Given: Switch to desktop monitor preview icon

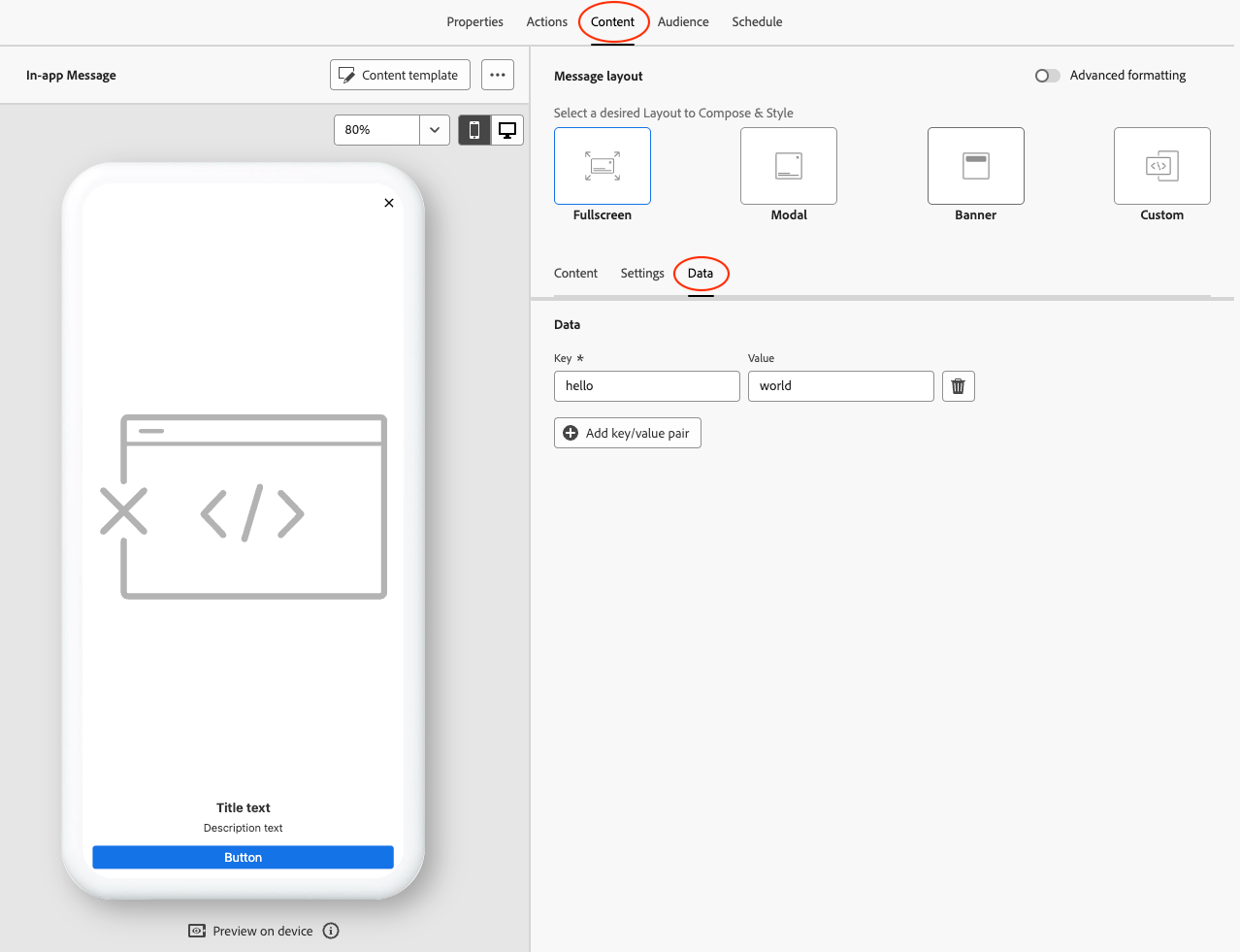Looking at the screenshot, I should (x=506, y=130).
